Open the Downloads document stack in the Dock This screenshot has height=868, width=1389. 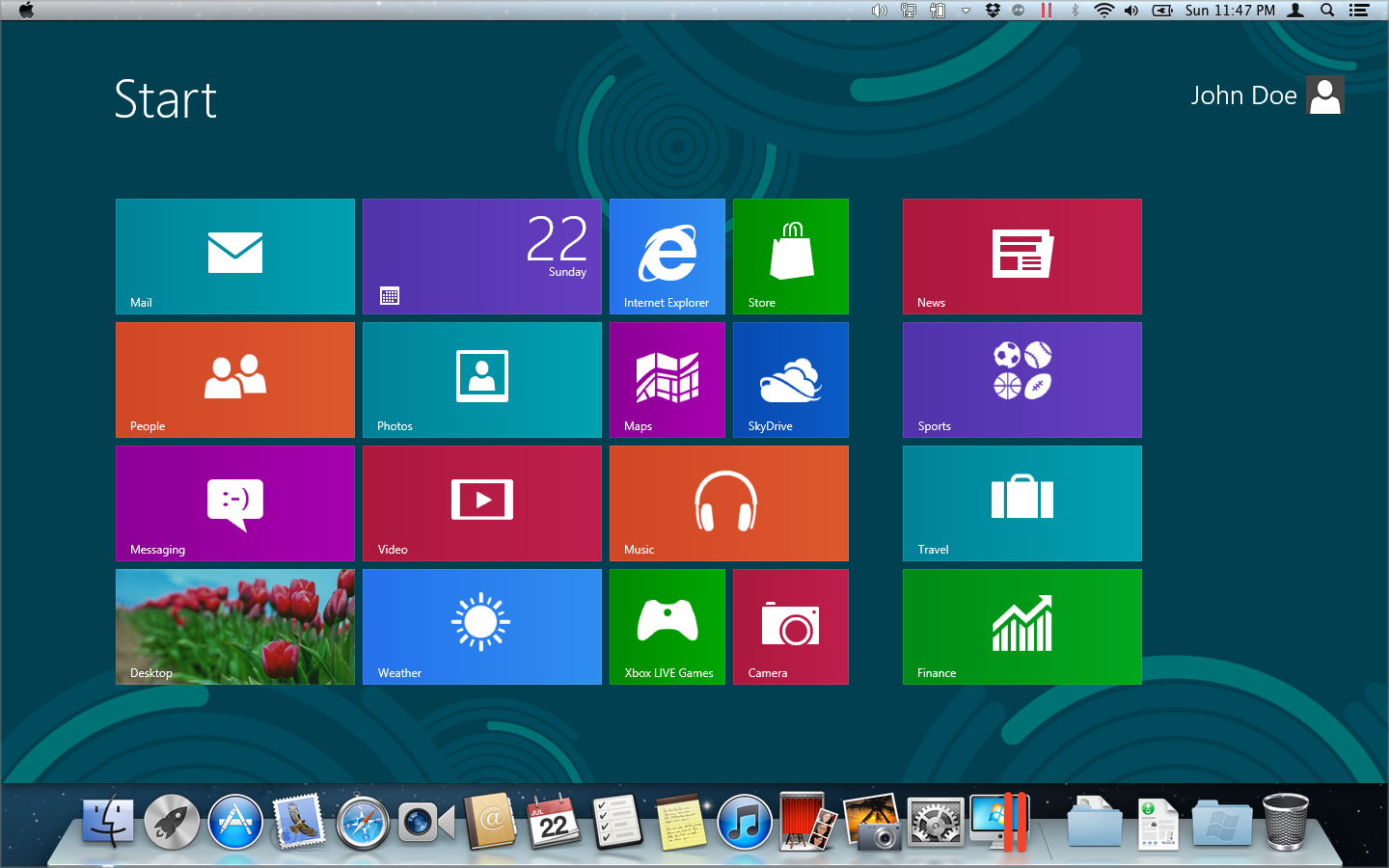coord(1157,825)
